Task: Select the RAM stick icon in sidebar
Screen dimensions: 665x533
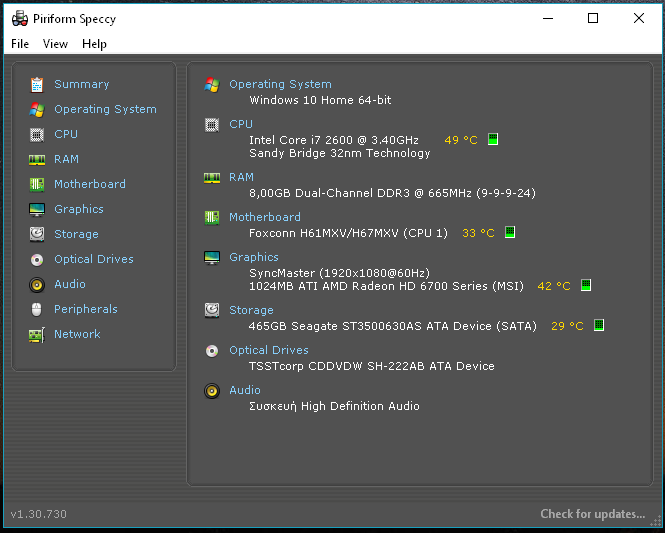Action: [37, 159]
